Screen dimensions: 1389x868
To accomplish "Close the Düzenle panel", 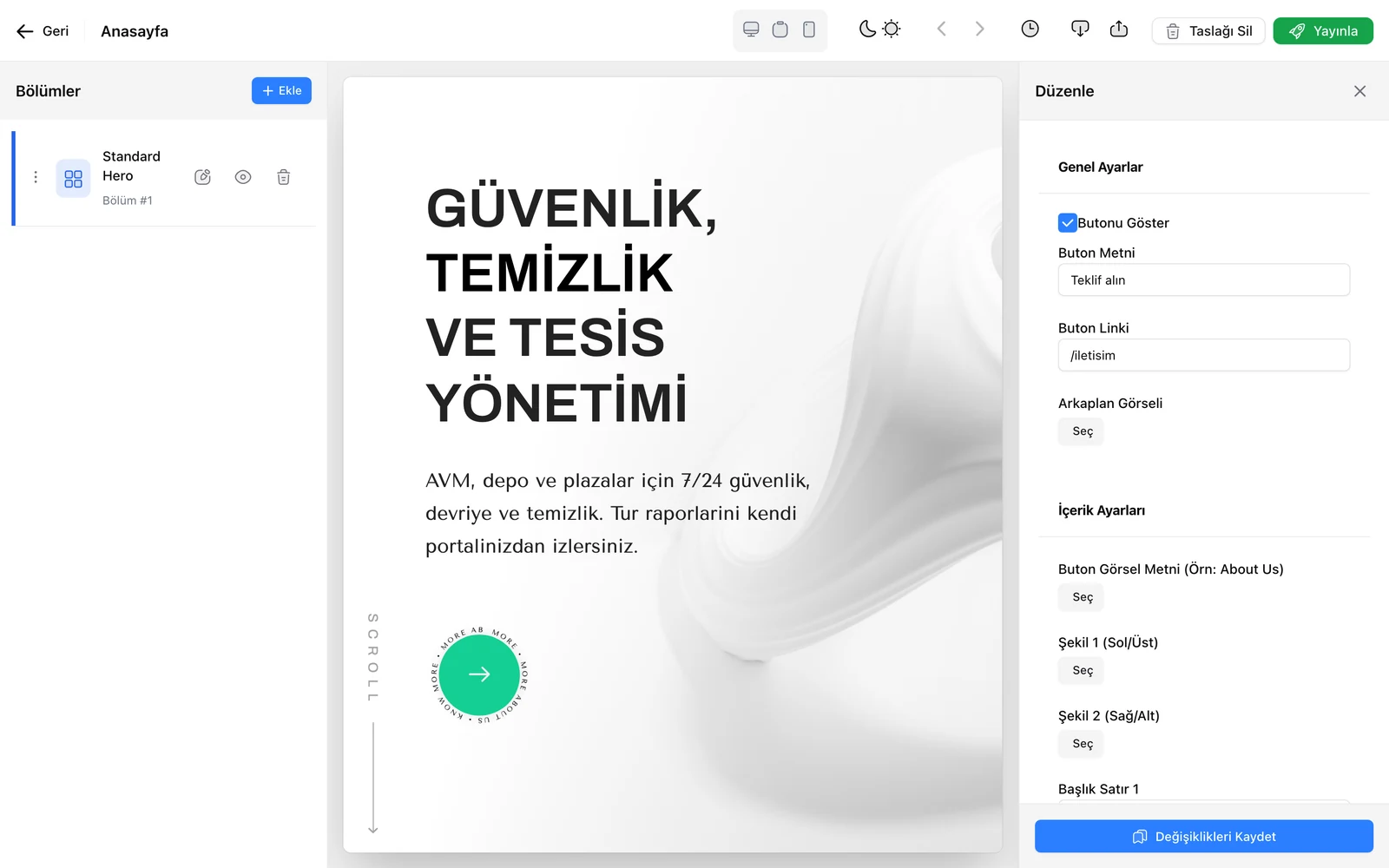I will 1359,91.
